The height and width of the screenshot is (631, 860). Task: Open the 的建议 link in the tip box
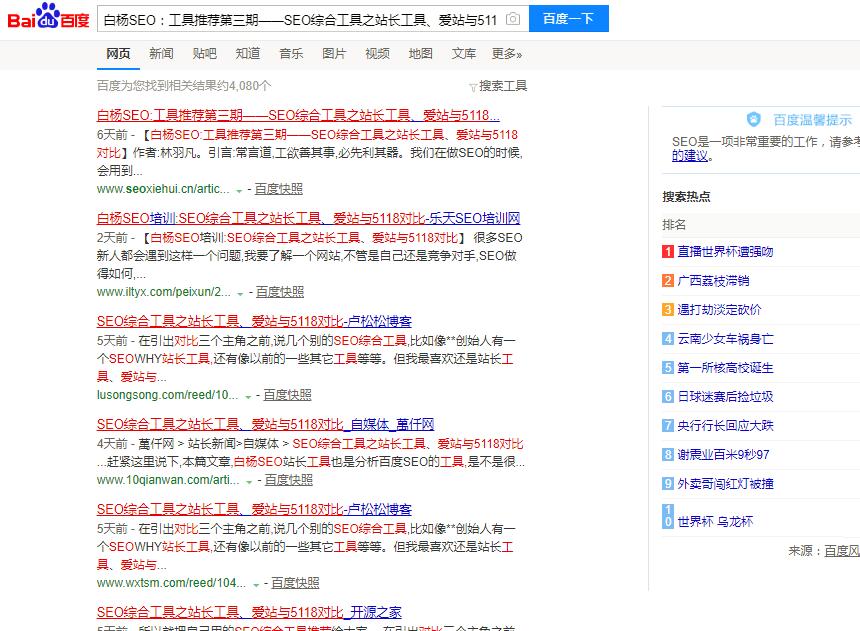tap(690, 156)
